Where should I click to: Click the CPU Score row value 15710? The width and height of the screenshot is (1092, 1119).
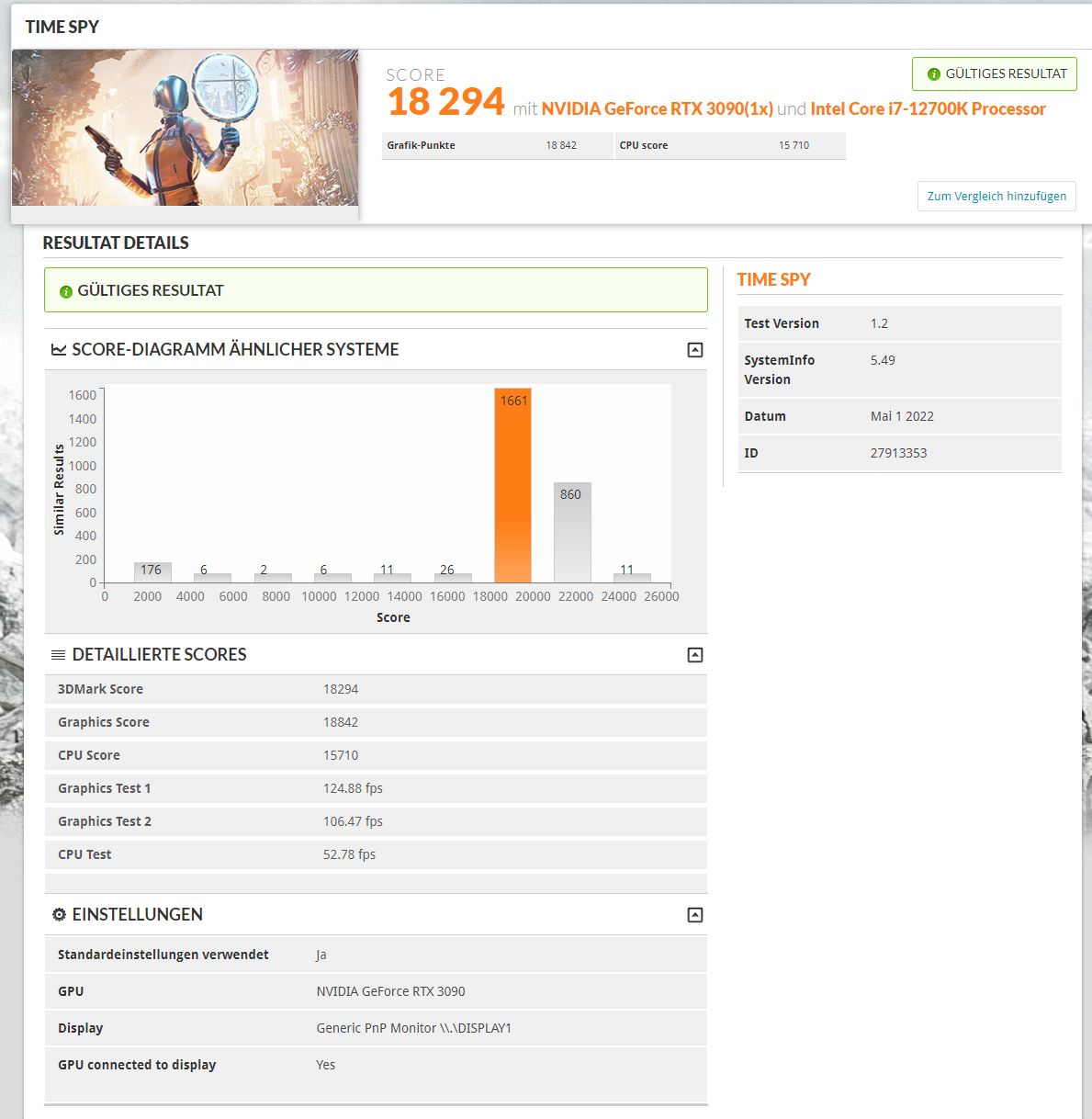coord(341,755)
